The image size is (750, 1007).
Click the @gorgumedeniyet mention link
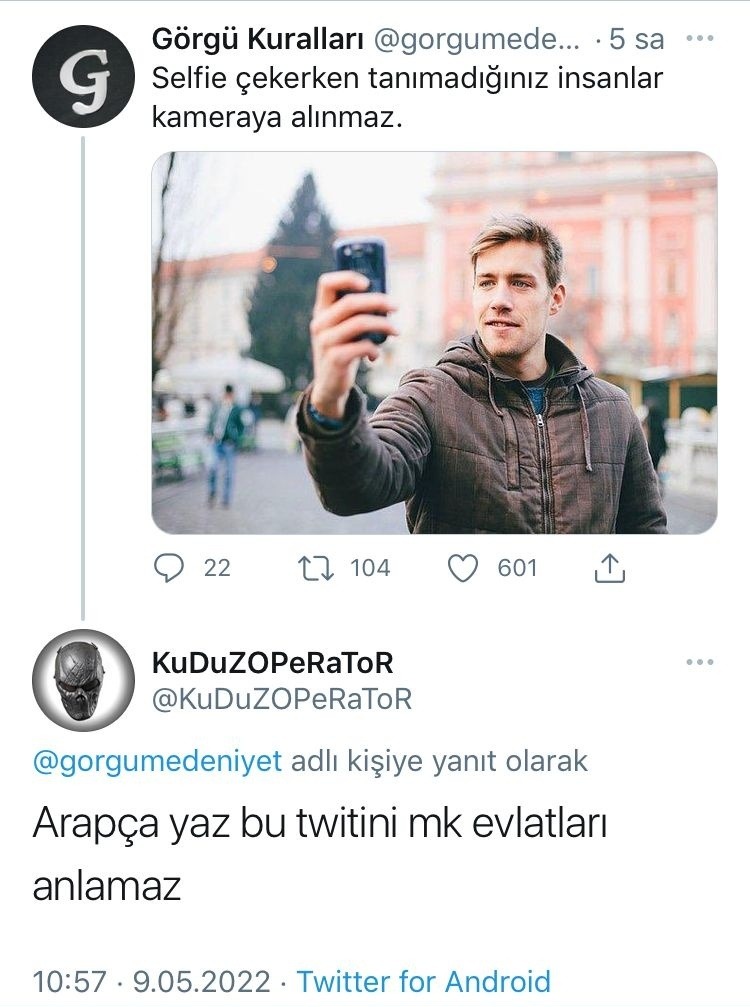tap(157, 761)
